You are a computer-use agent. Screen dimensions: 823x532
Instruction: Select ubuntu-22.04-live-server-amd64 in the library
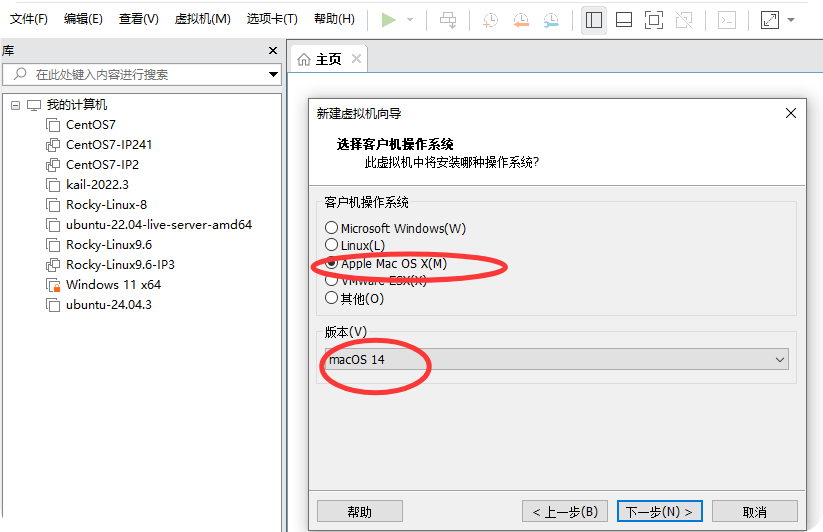click(x=159, y=225)
